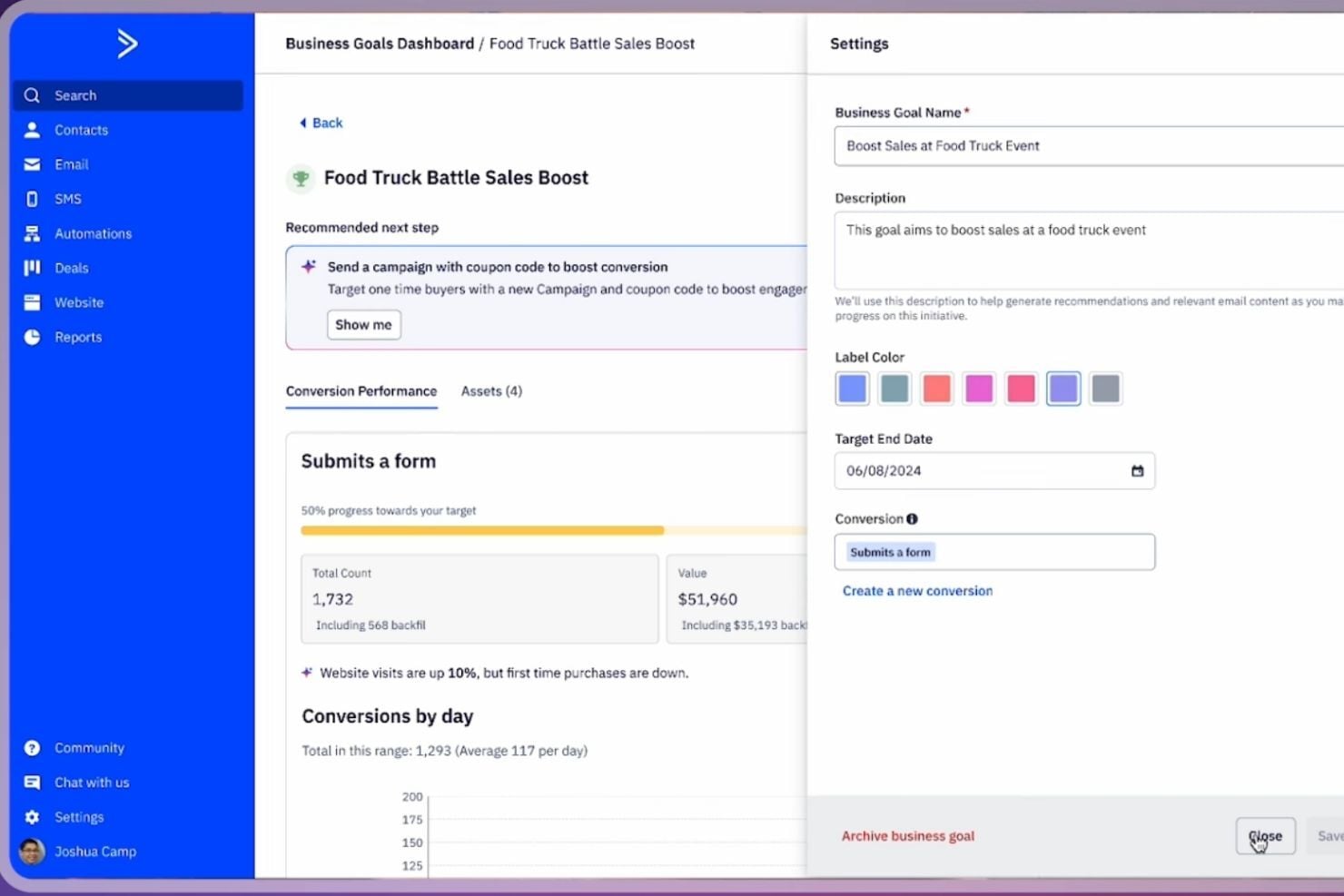Click the Conversion info icon
This screenshot has width=1344, height=896.
click(x=912, y=518)
